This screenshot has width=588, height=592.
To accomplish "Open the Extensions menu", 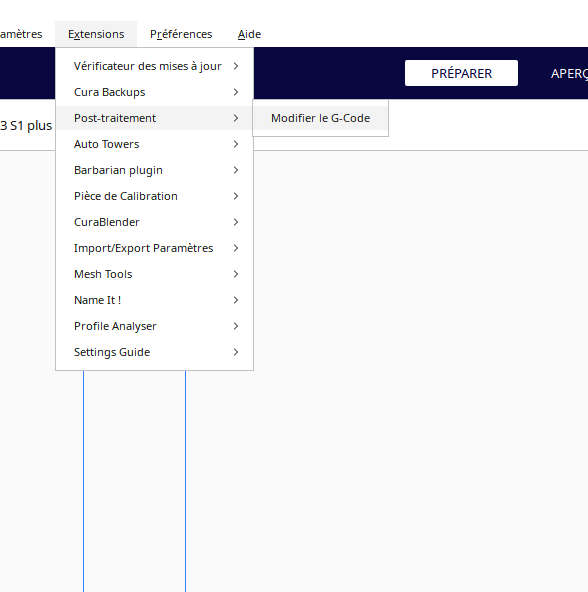I will point(96,34).
